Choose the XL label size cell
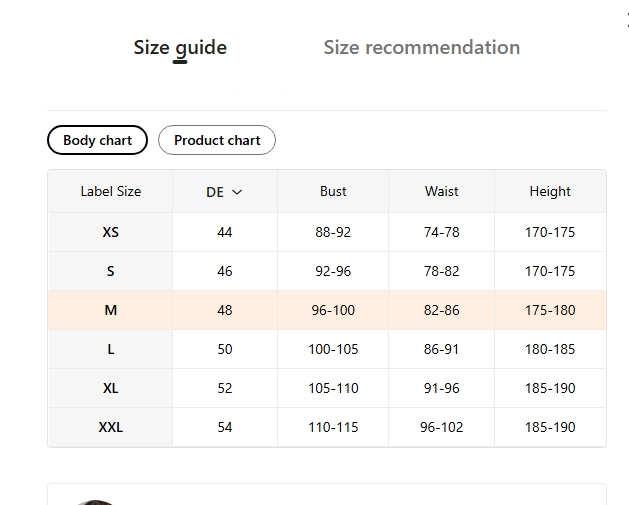Viewport: 629px width, 505px height. [110, 388]
